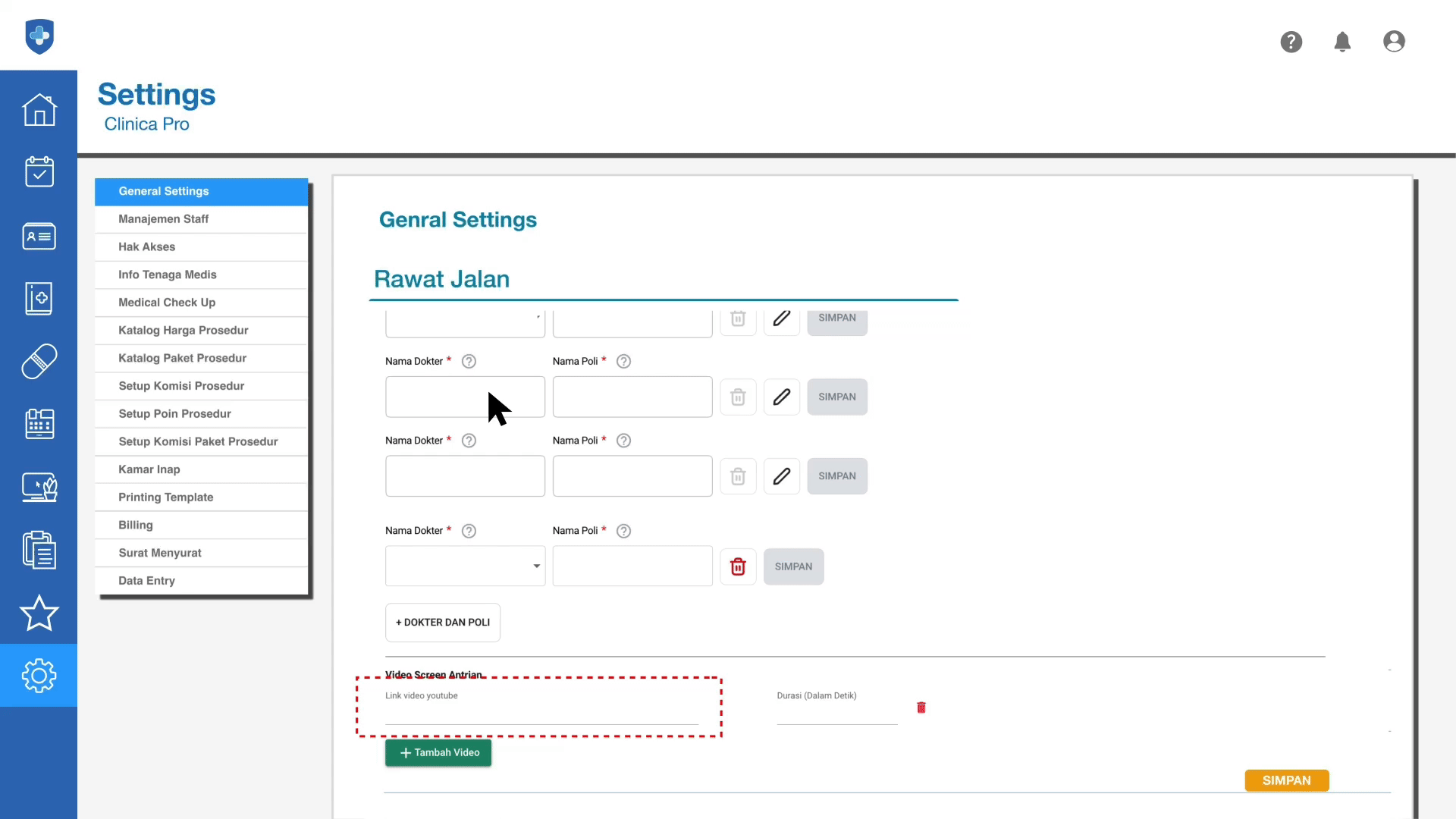
Task: Click the Nama Poli help tooltip icon in last row
Action: (x=623, y=531)
